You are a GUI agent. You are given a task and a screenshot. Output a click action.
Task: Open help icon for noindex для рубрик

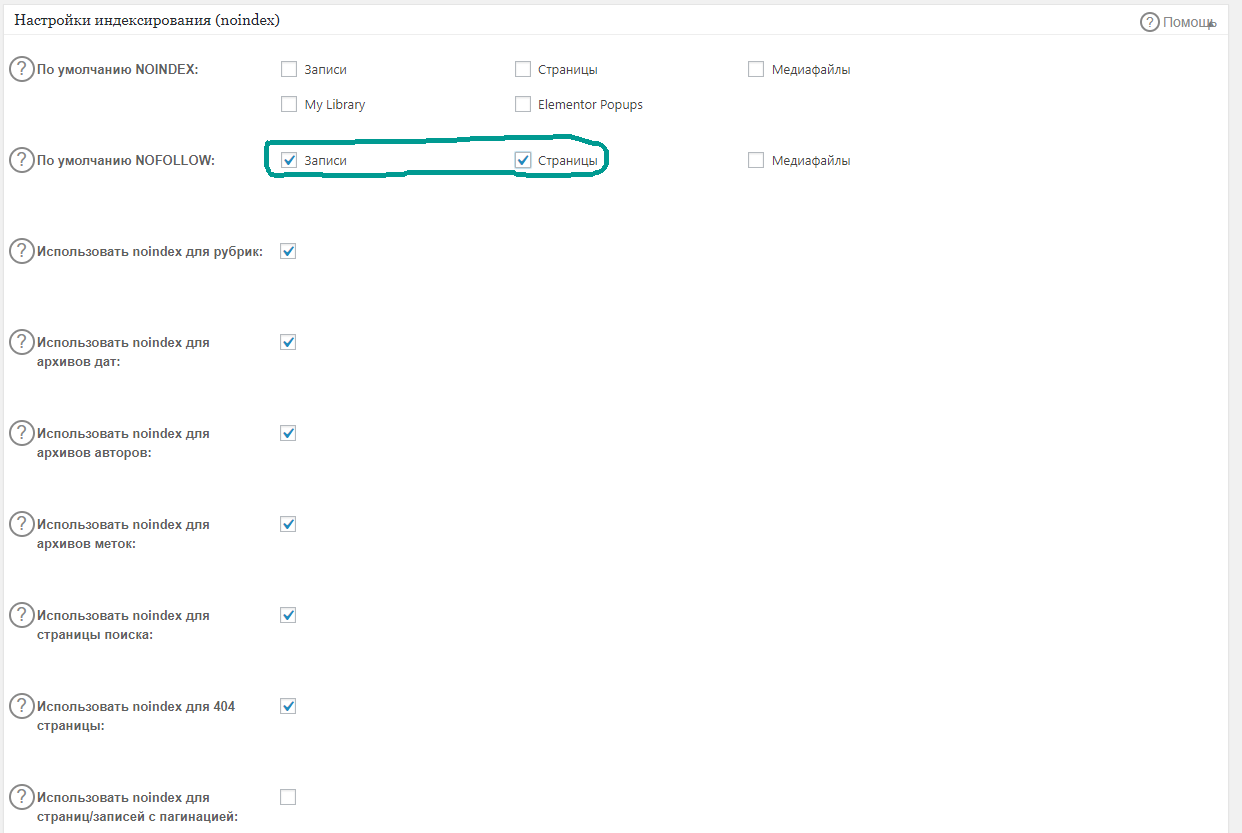[21, 251]
